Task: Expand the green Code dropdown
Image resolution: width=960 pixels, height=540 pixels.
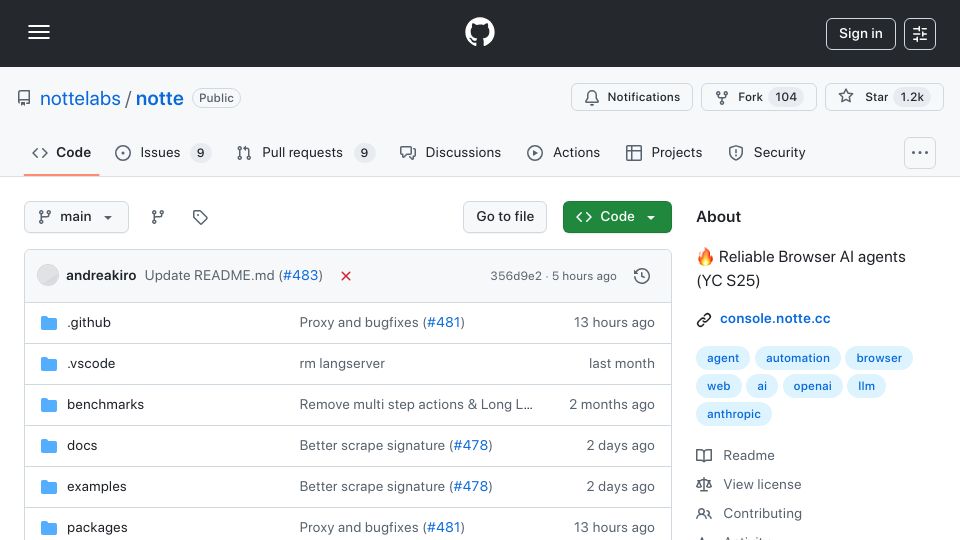Action: [x=617, y=217]
